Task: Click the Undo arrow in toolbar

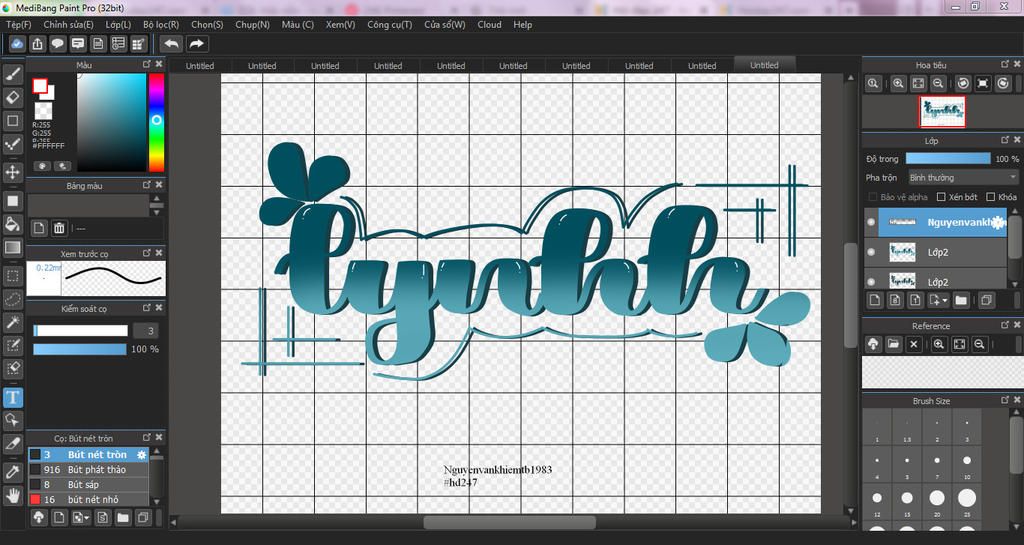Action: (171, 44)
